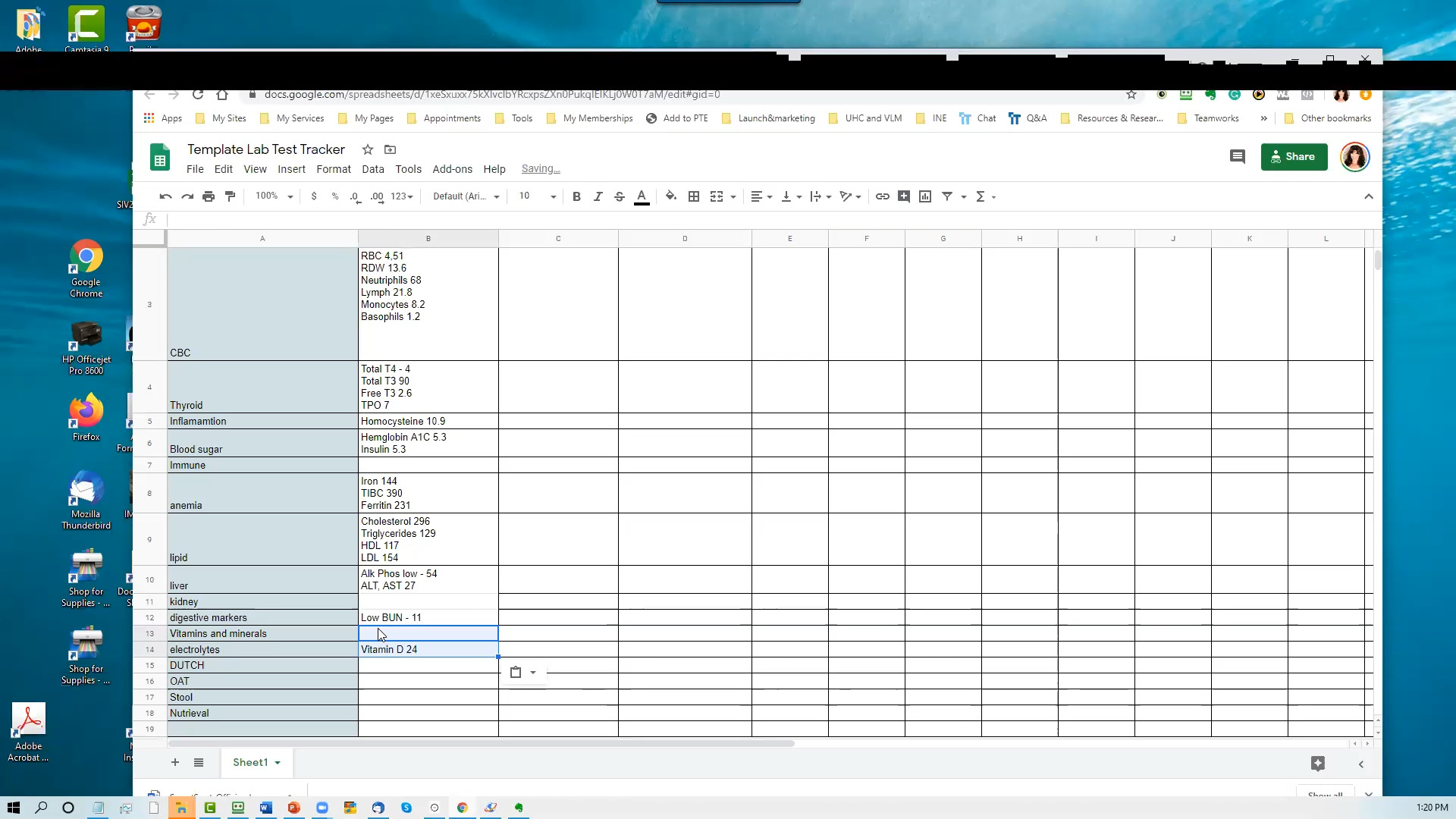Image resolution: width=1456 pixels, height=819 pixels.
Task: Open the all sheets list icon
Action: point(199,762)
